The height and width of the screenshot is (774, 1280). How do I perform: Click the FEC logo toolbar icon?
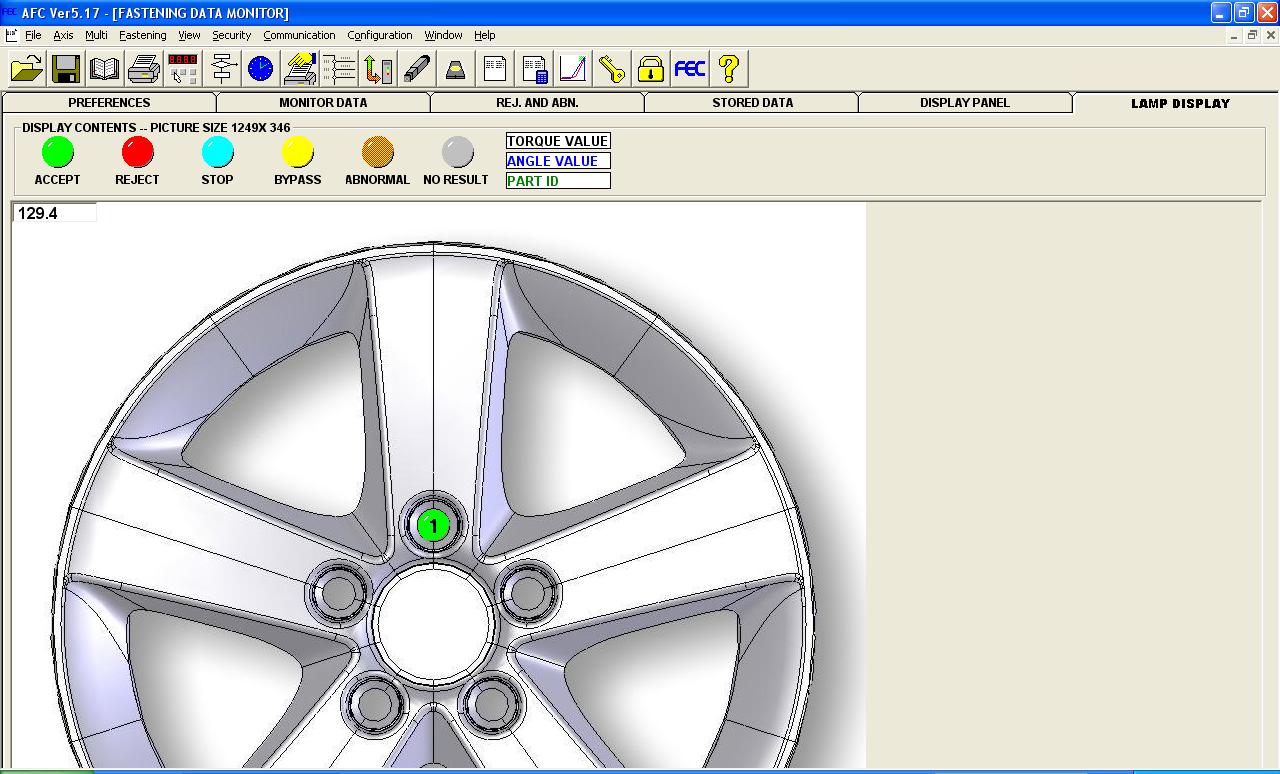pyautogui.click(x=690, y=69)
